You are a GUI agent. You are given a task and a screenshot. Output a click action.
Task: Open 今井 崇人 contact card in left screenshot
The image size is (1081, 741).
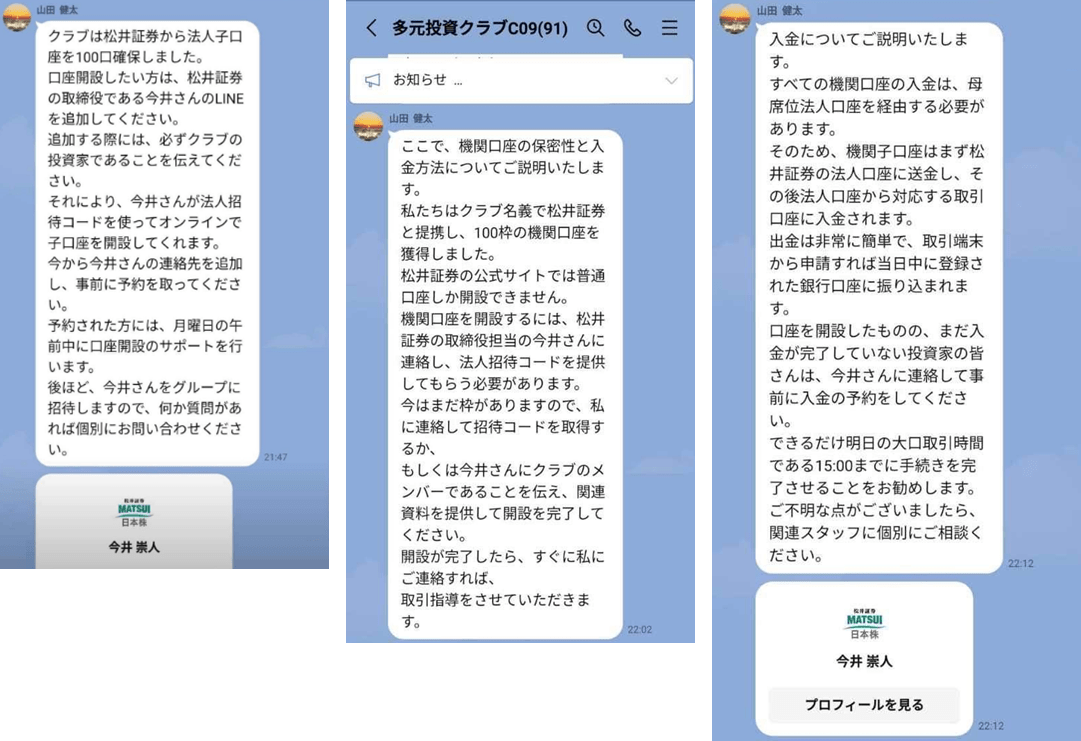pyautogui.click(x=134, y=522)
